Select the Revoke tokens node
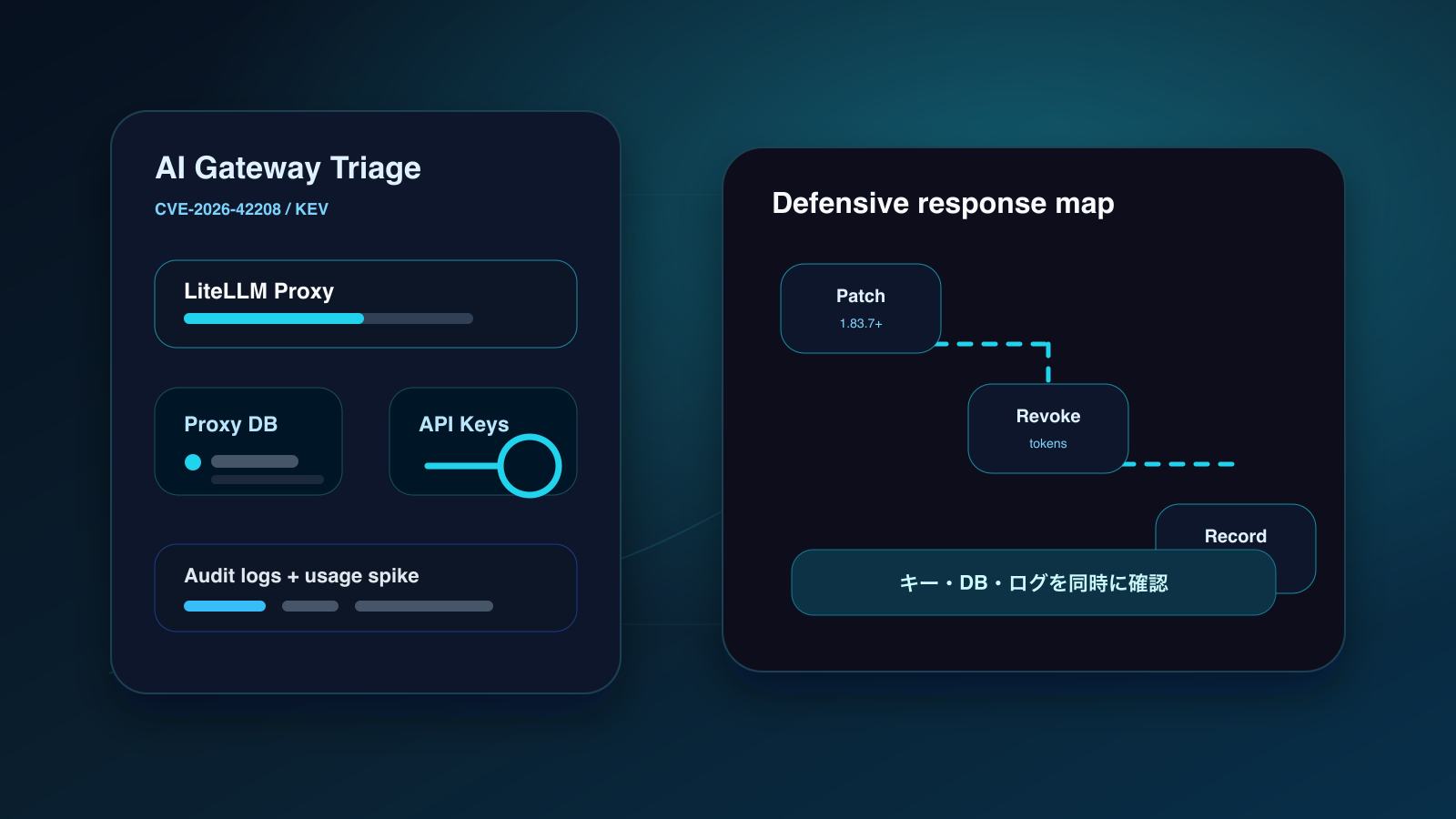Viewport: 1456px width, 819px height. tap(1048, 429)
